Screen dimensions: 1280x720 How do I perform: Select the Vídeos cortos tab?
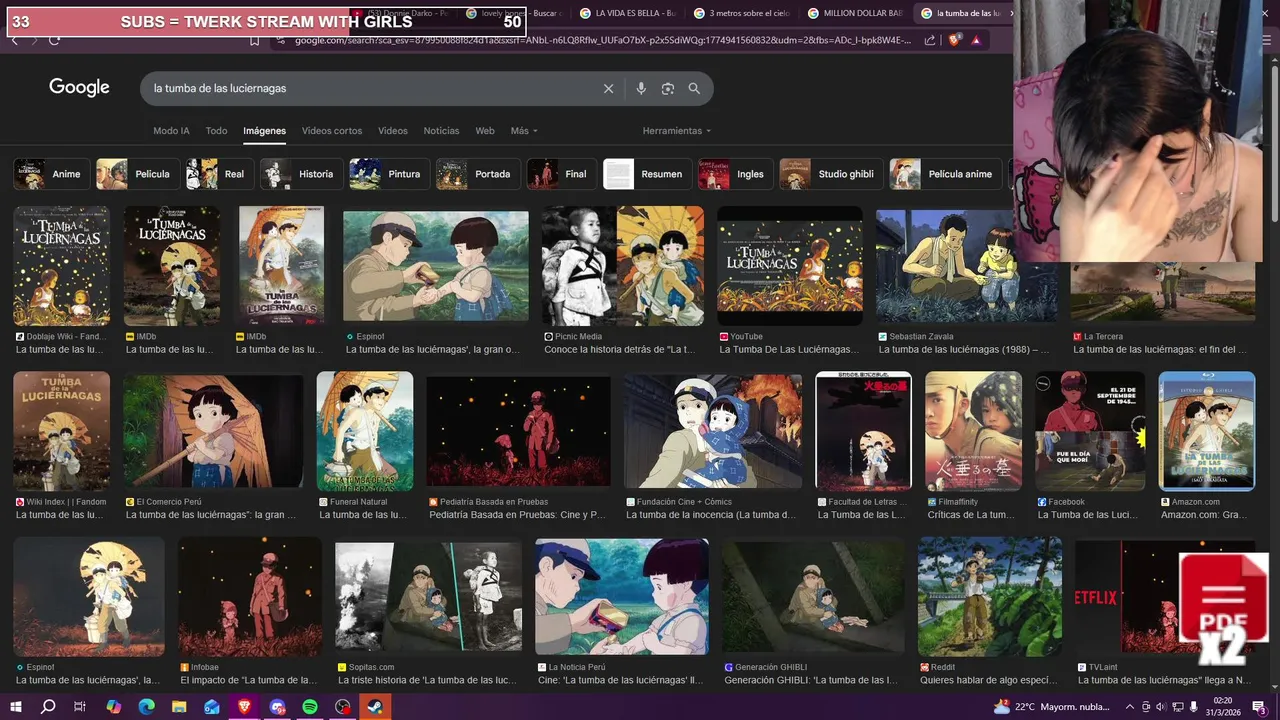332,131
